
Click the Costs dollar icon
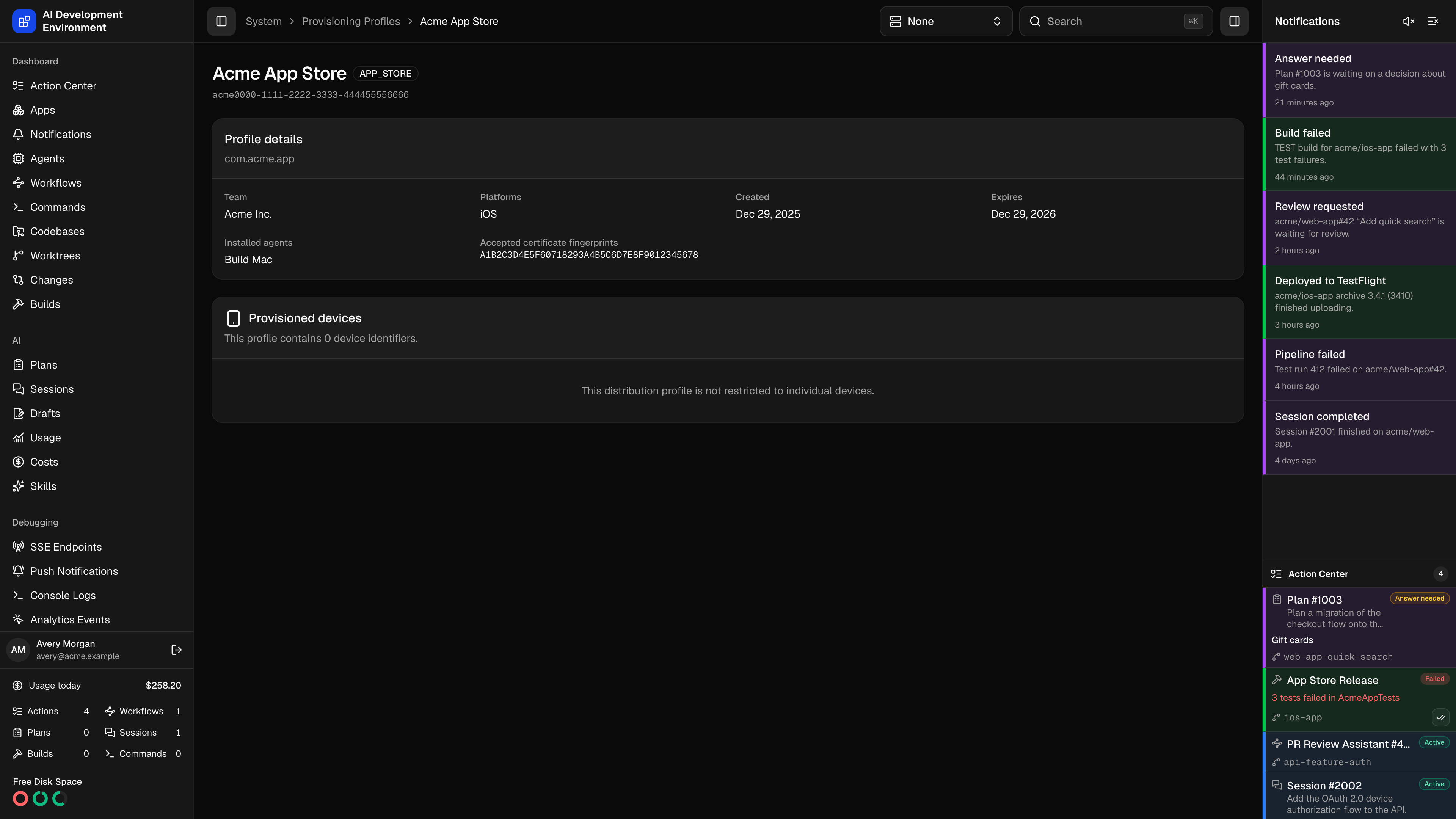tap(18, 462)
